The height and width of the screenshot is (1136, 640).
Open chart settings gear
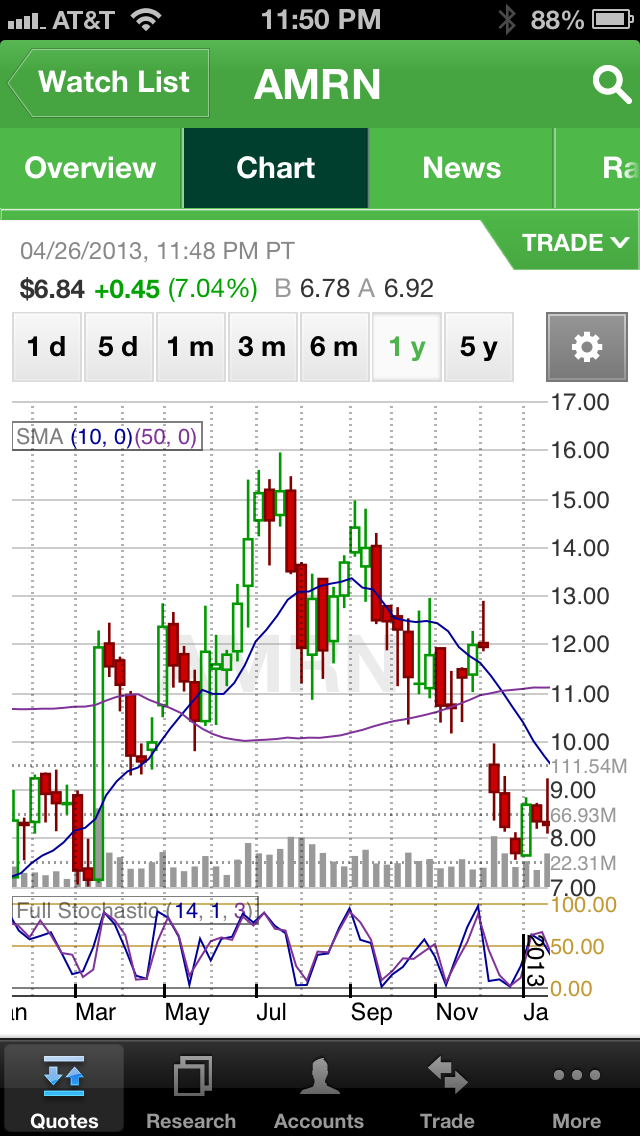586,347
